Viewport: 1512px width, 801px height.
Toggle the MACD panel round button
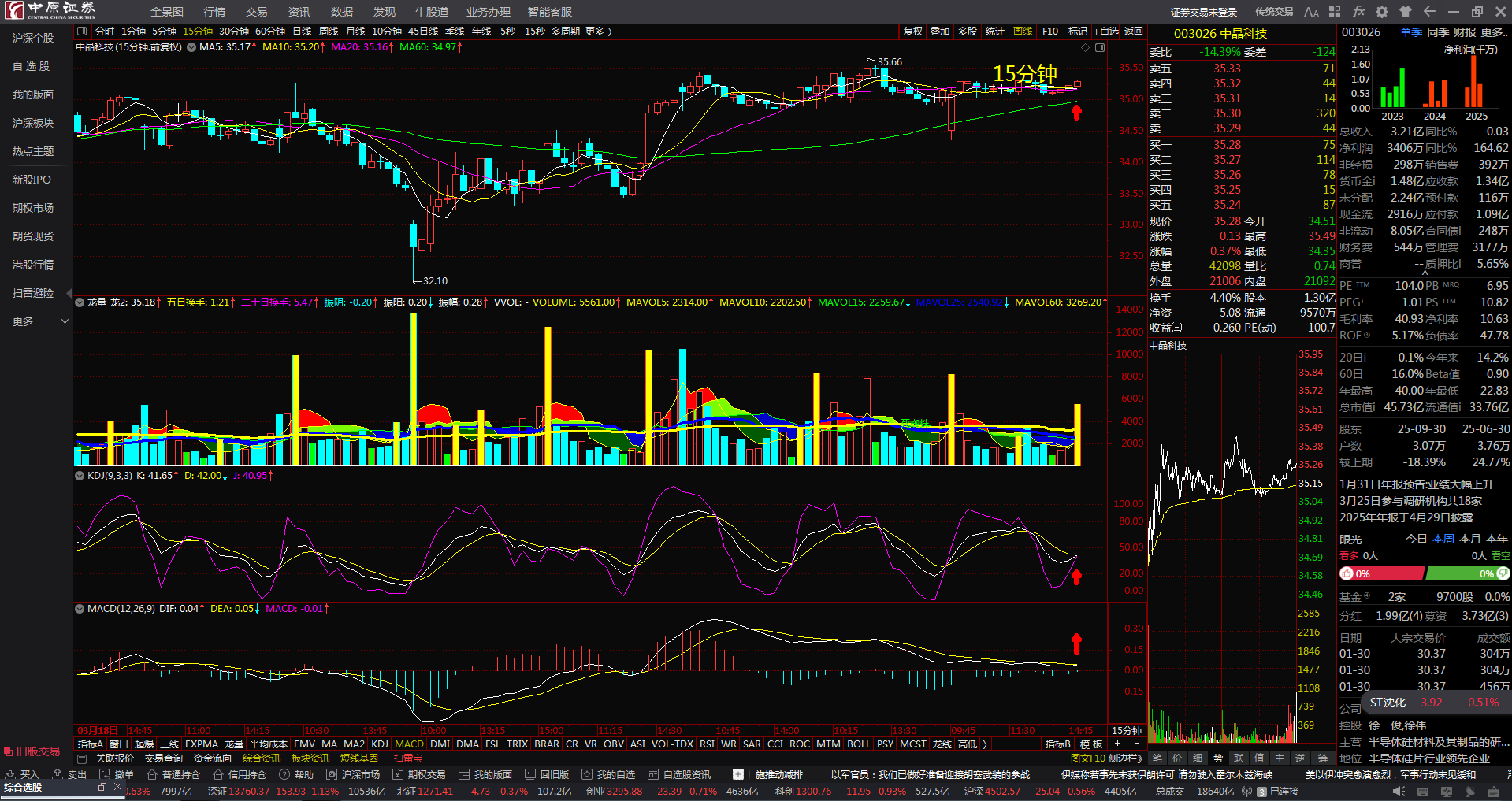[x=80, y=608]
